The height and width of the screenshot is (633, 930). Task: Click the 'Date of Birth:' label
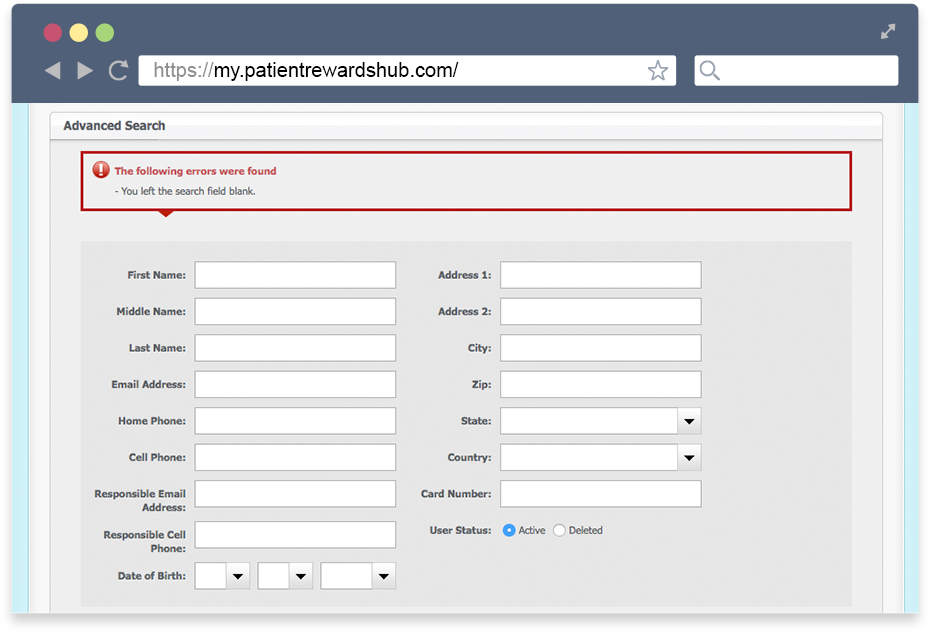pos(152,576)
